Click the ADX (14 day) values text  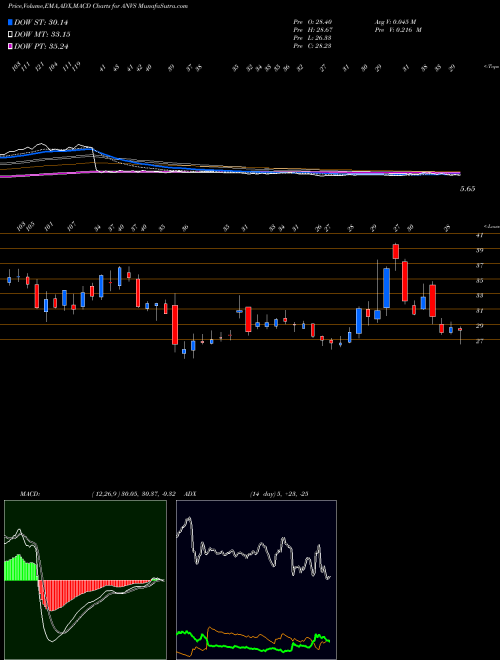tap(279, 494)
